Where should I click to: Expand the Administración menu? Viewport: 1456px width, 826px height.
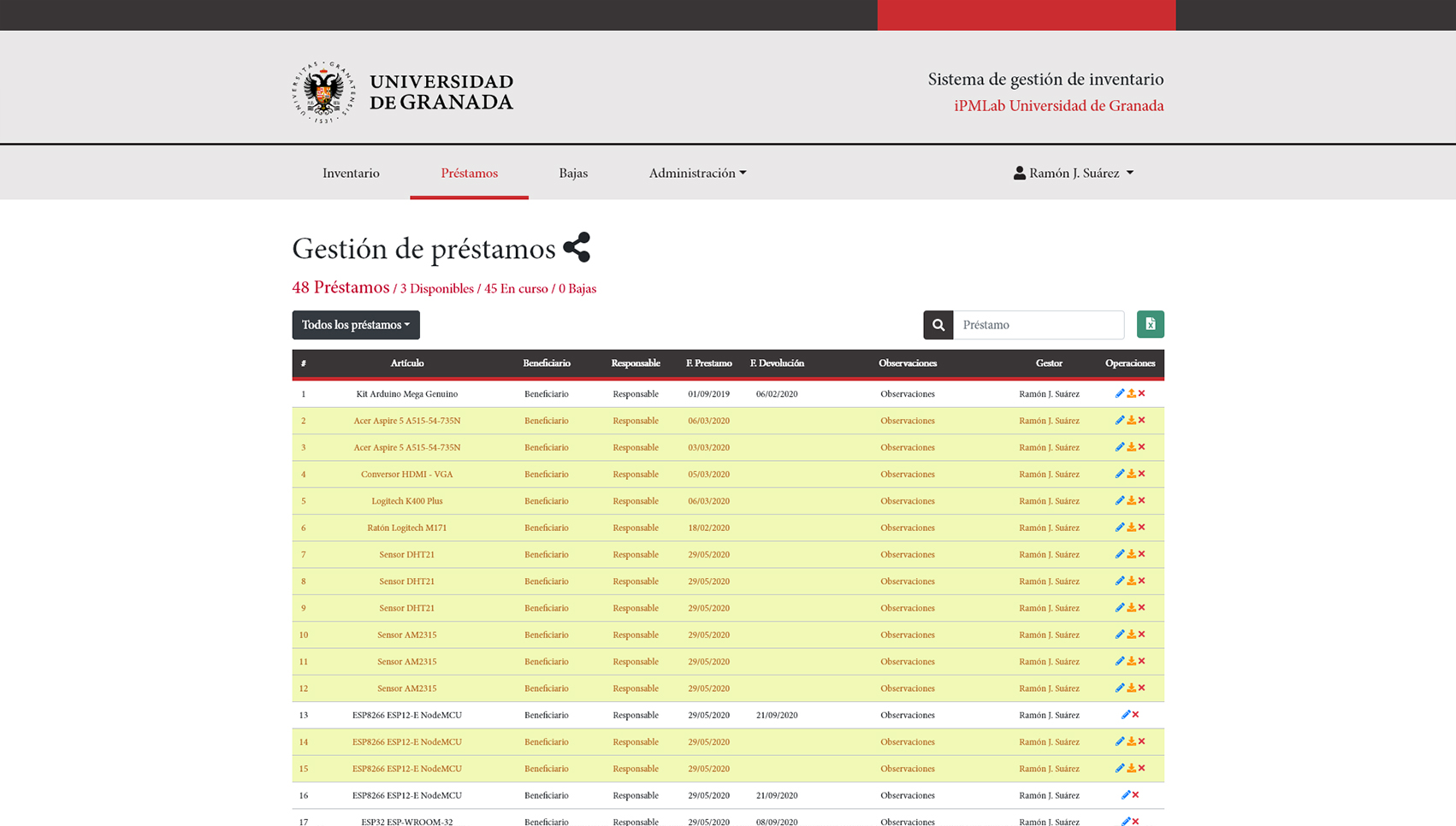(x=697, y=173)
